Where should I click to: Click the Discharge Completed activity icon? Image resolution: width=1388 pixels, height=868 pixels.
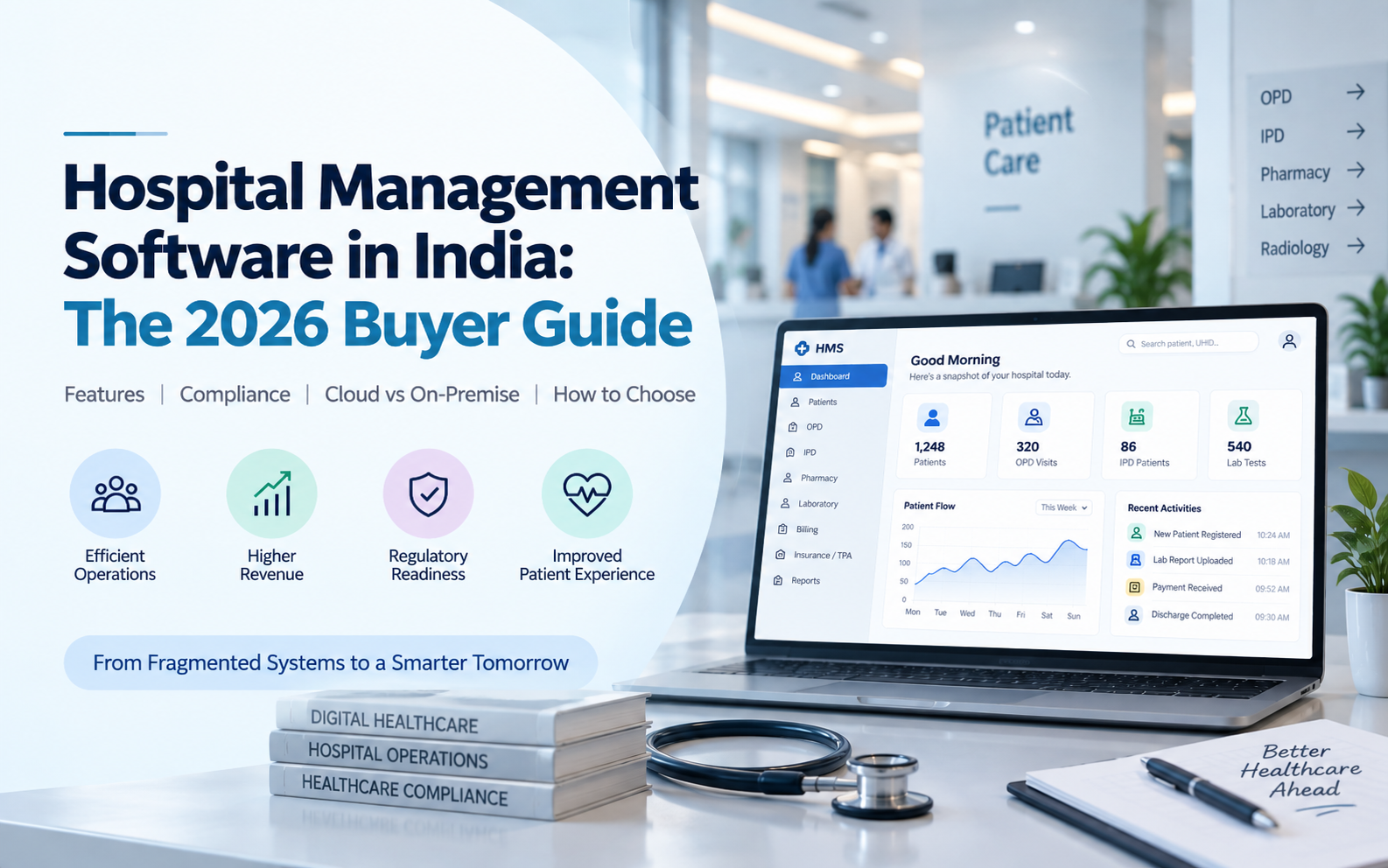click(1133, 615)
